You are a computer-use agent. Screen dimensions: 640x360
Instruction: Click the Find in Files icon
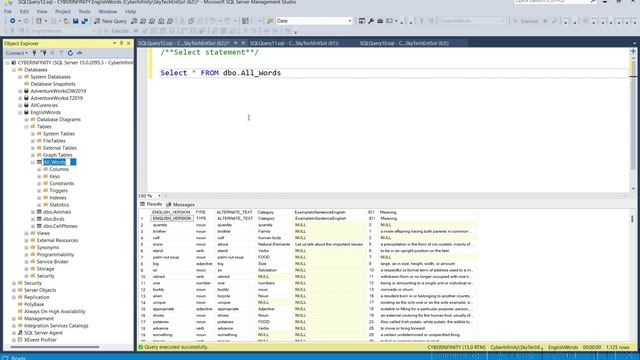270,21
